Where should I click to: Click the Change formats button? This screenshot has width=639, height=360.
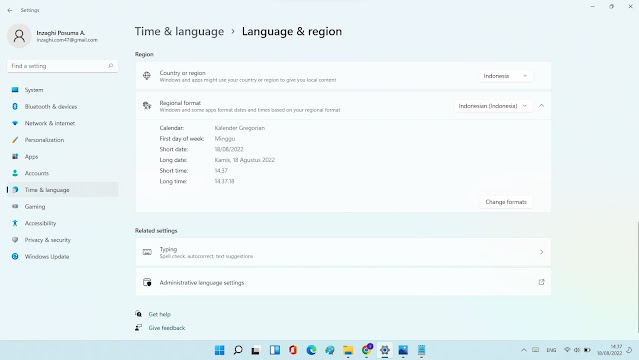pos(506,202)
